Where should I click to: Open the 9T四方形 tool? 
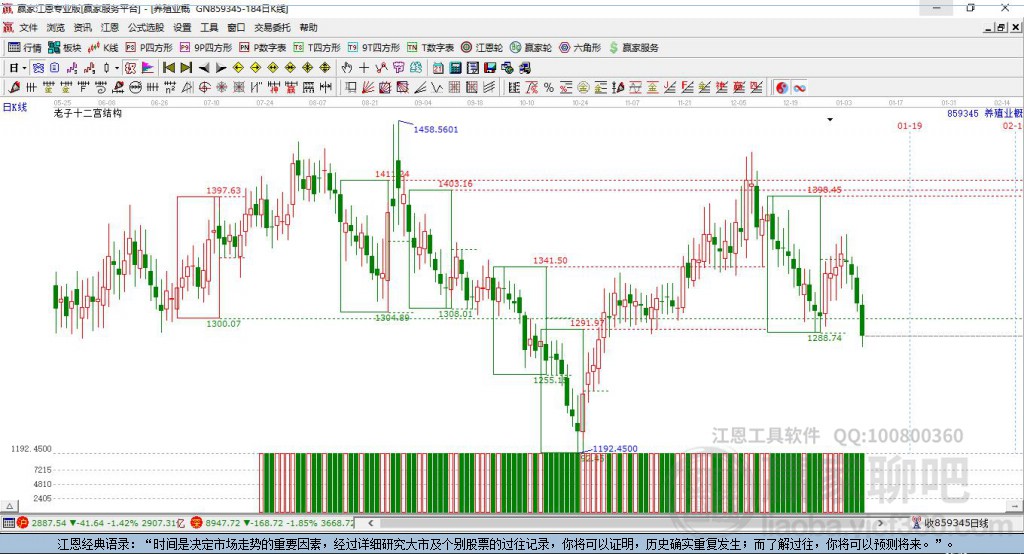tap(374, 48)
